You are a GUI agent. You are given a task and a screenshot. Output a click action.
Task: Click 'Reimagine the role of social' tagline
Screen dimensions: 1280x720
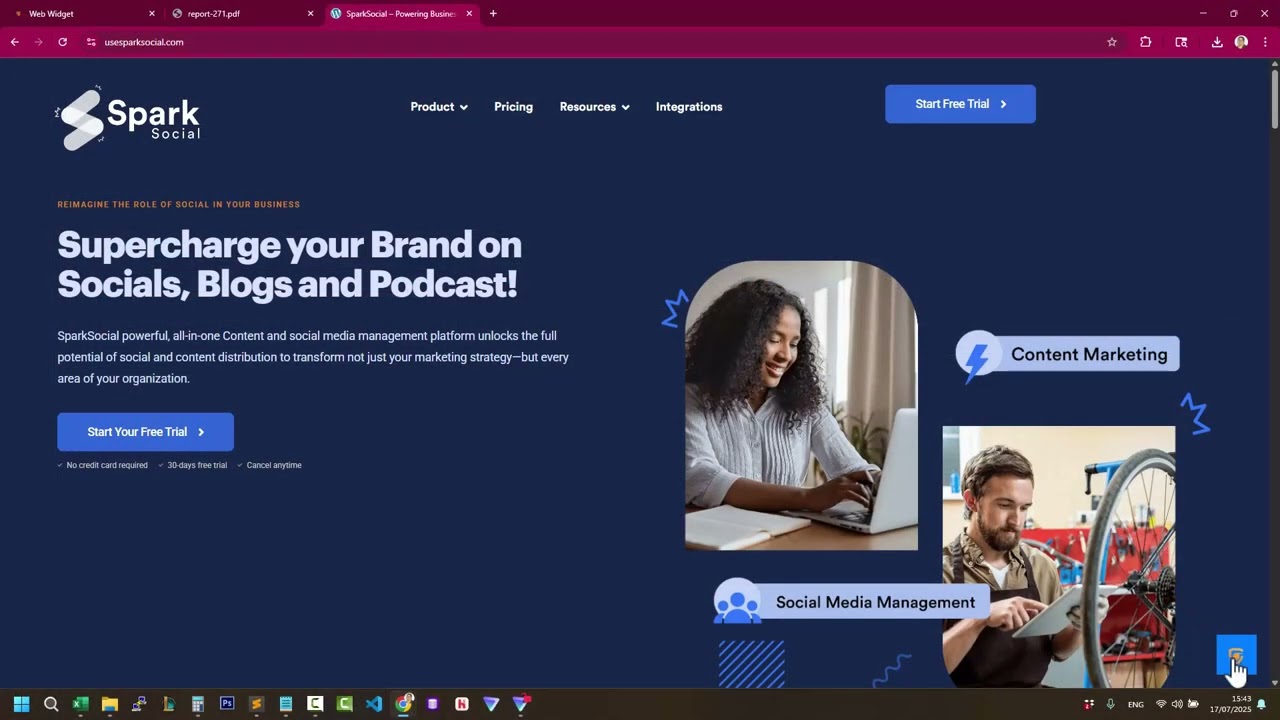click(178, 204)
